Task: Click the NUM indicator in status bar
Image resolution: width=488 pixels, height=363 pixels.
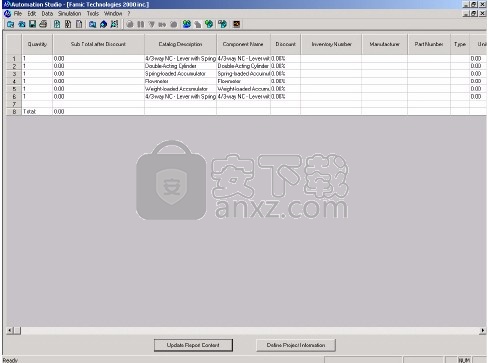Action: pos(465,360)
